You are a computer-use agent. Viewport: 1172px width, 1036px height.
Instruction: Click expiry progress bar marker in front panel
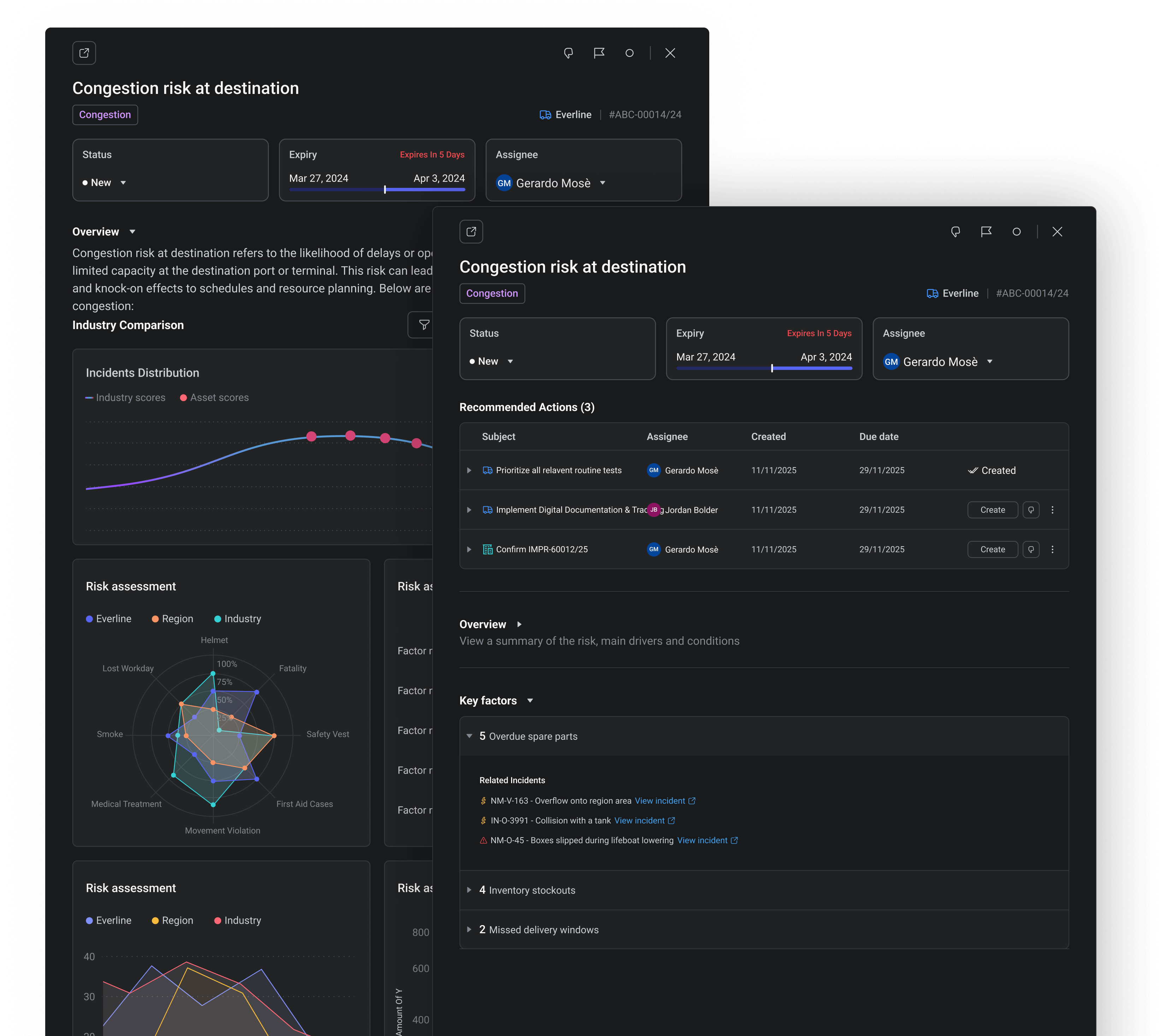click(x=772, y=368)
